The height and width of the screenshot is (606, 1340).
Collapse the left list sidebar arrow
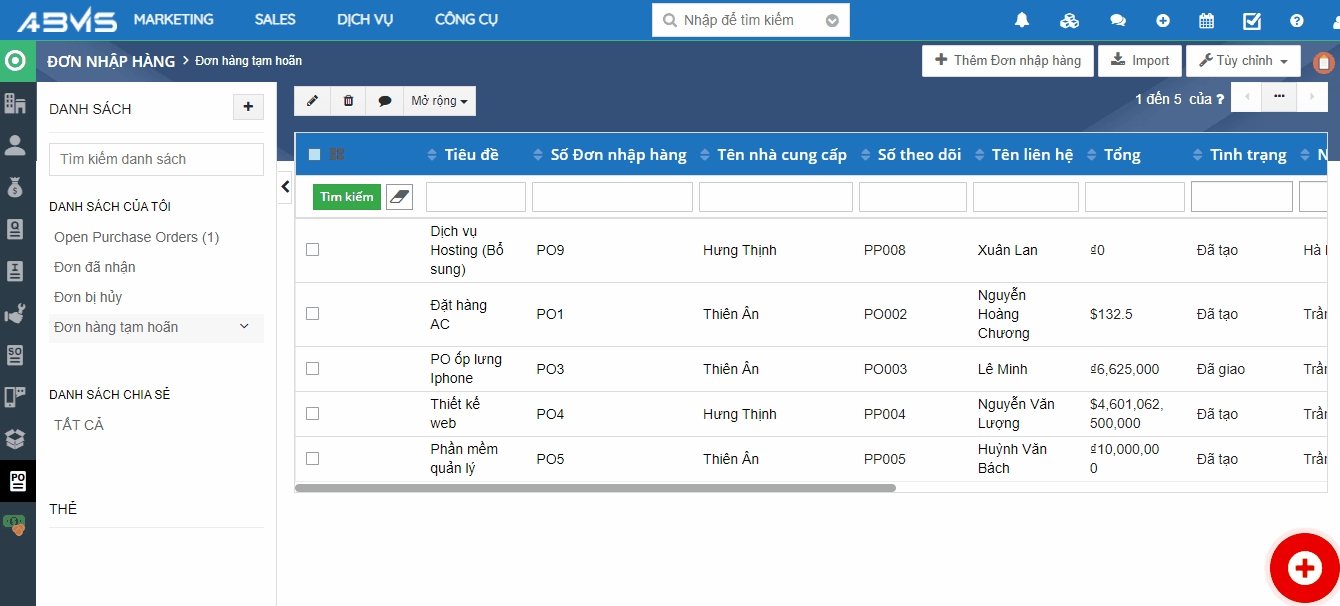285,187
